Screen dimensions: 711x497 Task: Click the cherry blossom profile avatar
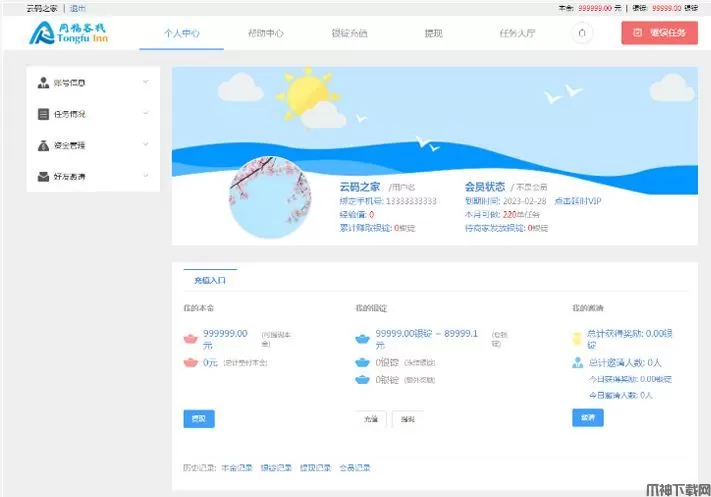pyautogui.click(x=270, y=198)
